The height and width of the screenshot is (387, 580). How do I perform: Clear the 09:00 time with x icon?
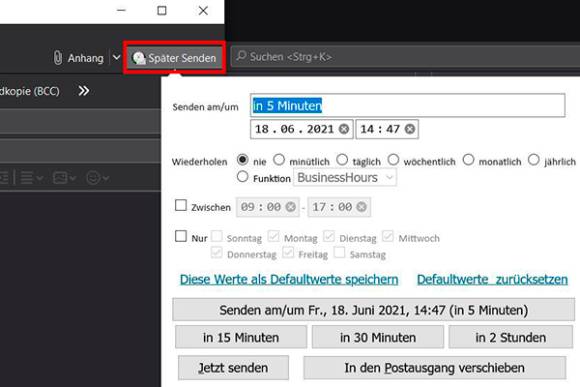[x=290, y=207]
